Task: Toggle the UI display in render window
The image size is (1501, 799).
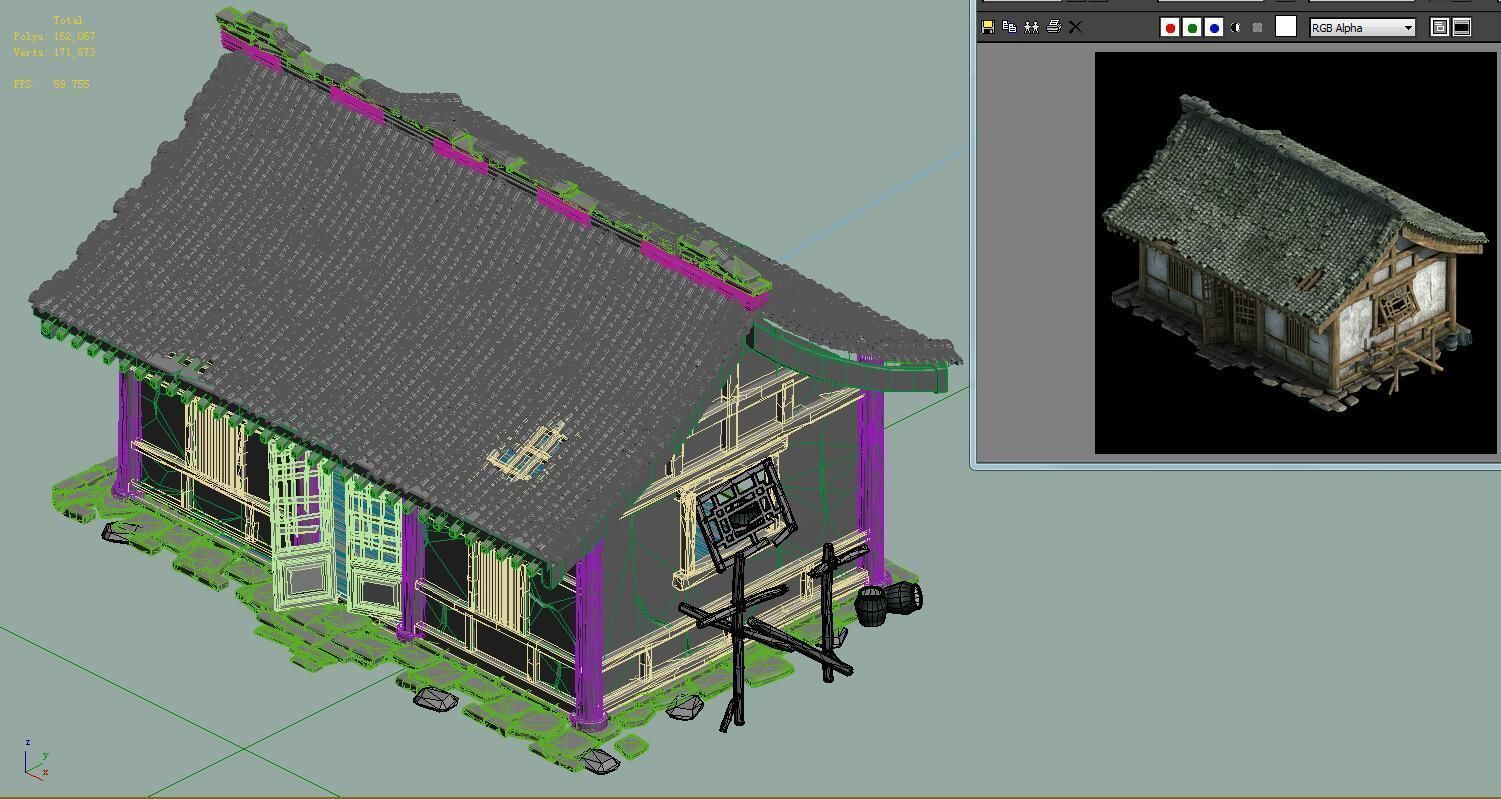Action: [x=1461, y=27]
